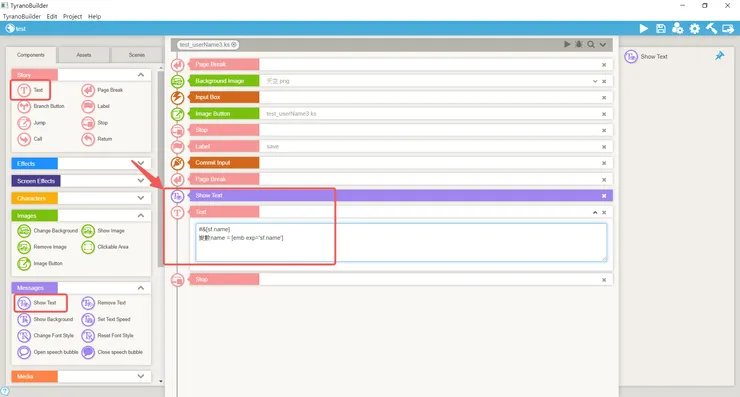Screen dimensions: 740x397
Task: Select the Image Button row in timeline
Action: (x=400, y=114)
